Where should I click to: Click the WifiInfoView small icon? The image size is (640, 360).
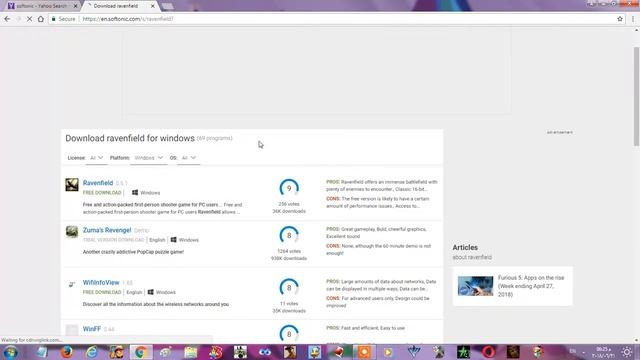72,284
